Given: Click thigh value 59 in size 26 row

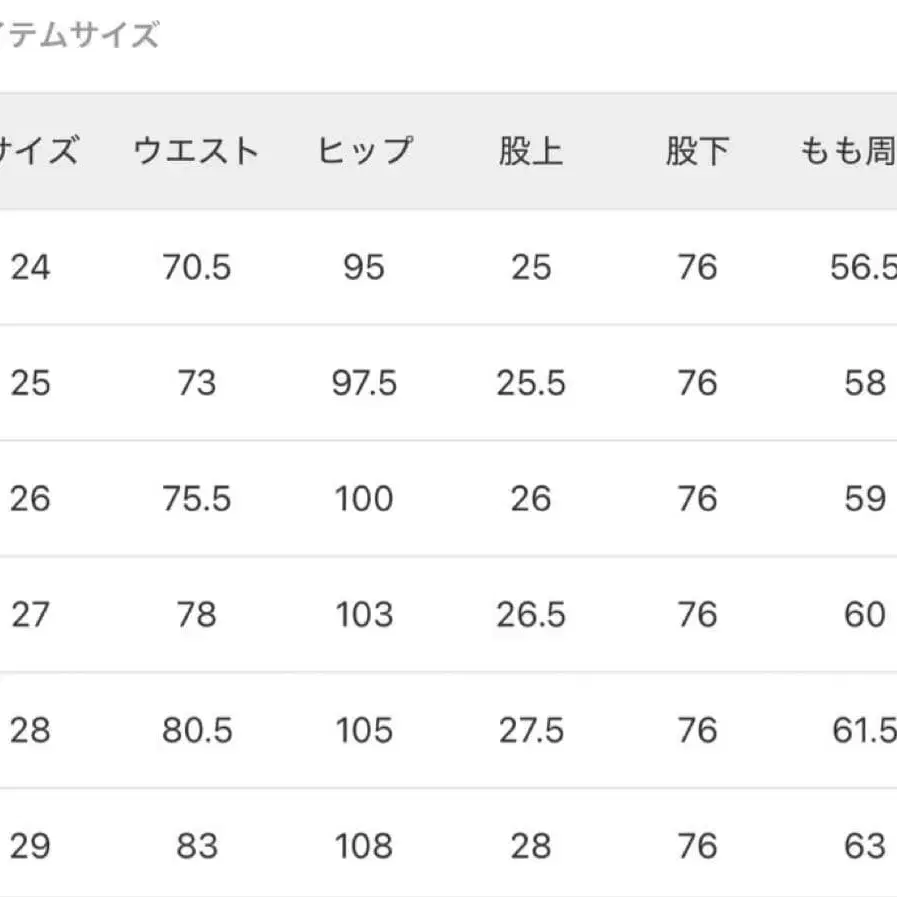Looking at the screenshot, I should [x=865, y=499].
